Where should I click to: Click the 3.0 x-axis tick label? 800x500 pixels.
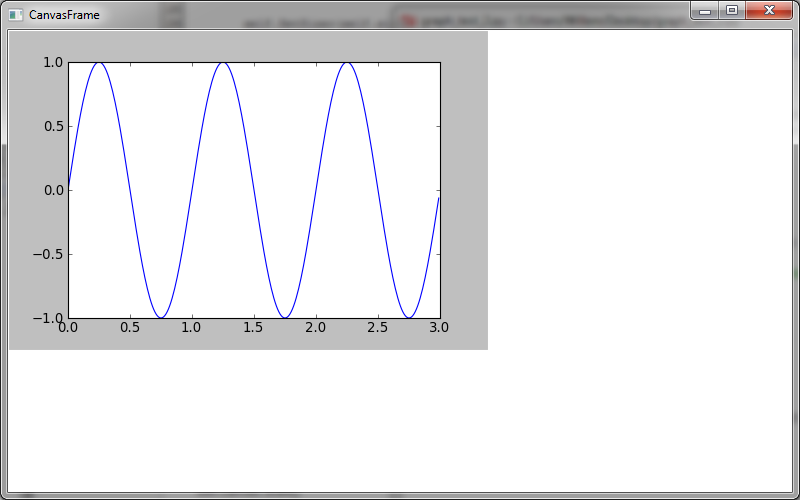click(438, 328)
